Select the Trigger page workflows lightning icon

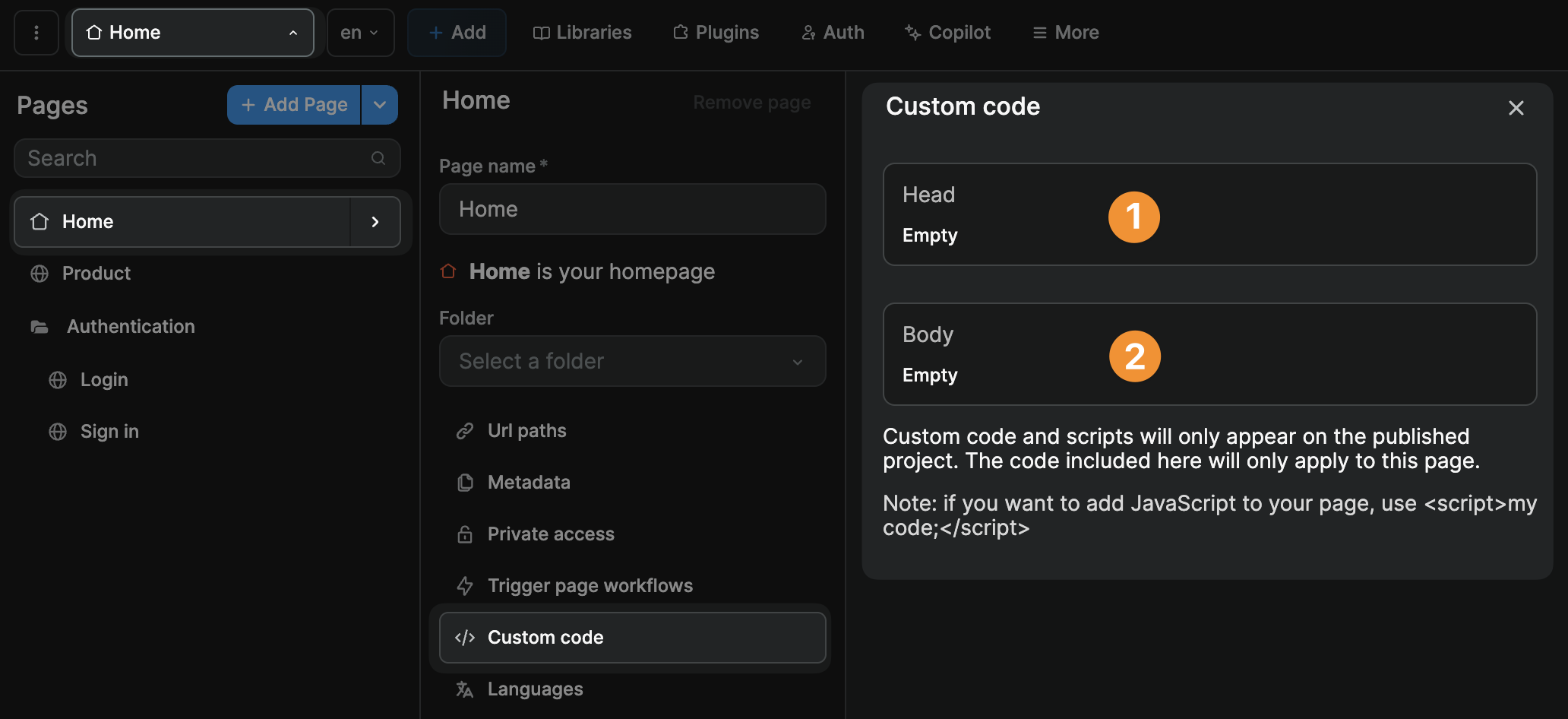pyautogui.click(x=465, y=585)
